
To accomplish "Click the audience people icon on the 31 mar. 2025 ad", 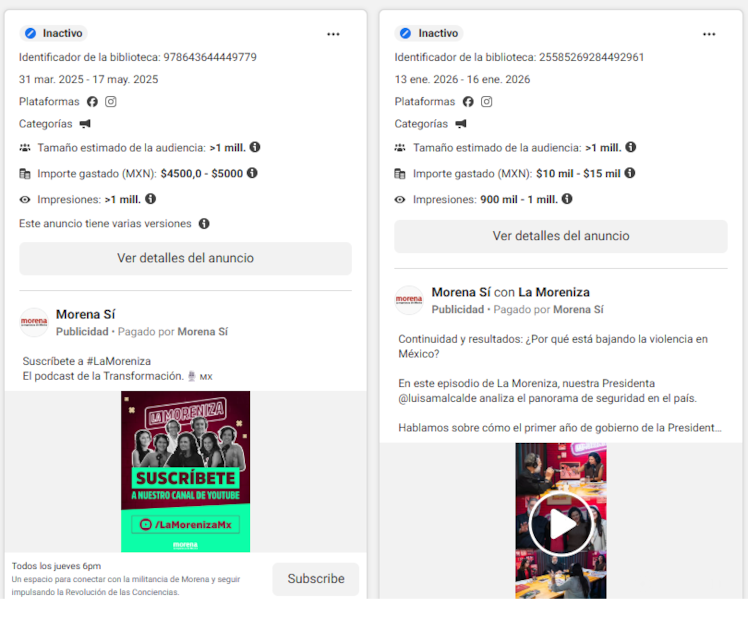I will click(x=25, y=147).
